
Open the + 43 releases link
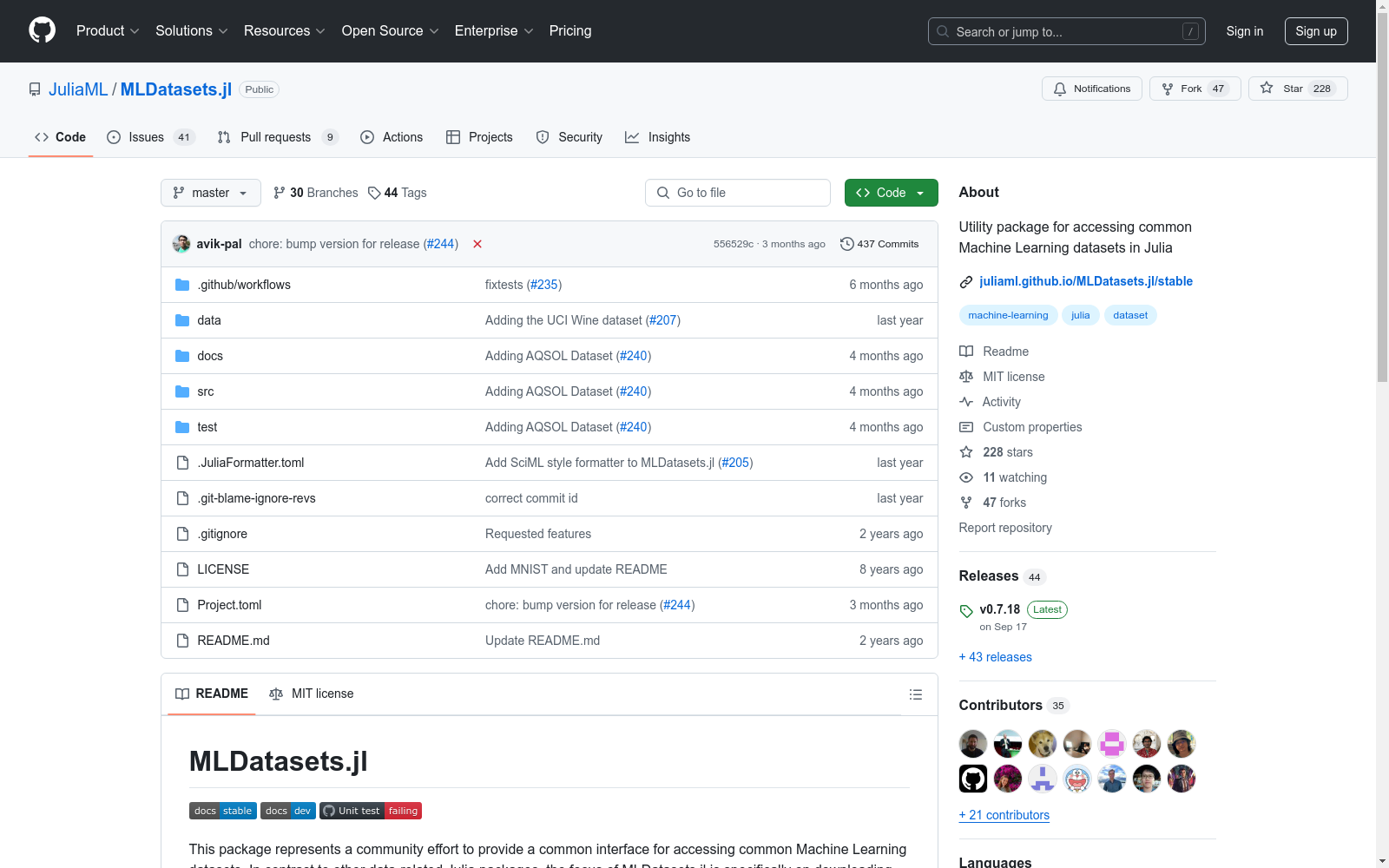[996, 657]
